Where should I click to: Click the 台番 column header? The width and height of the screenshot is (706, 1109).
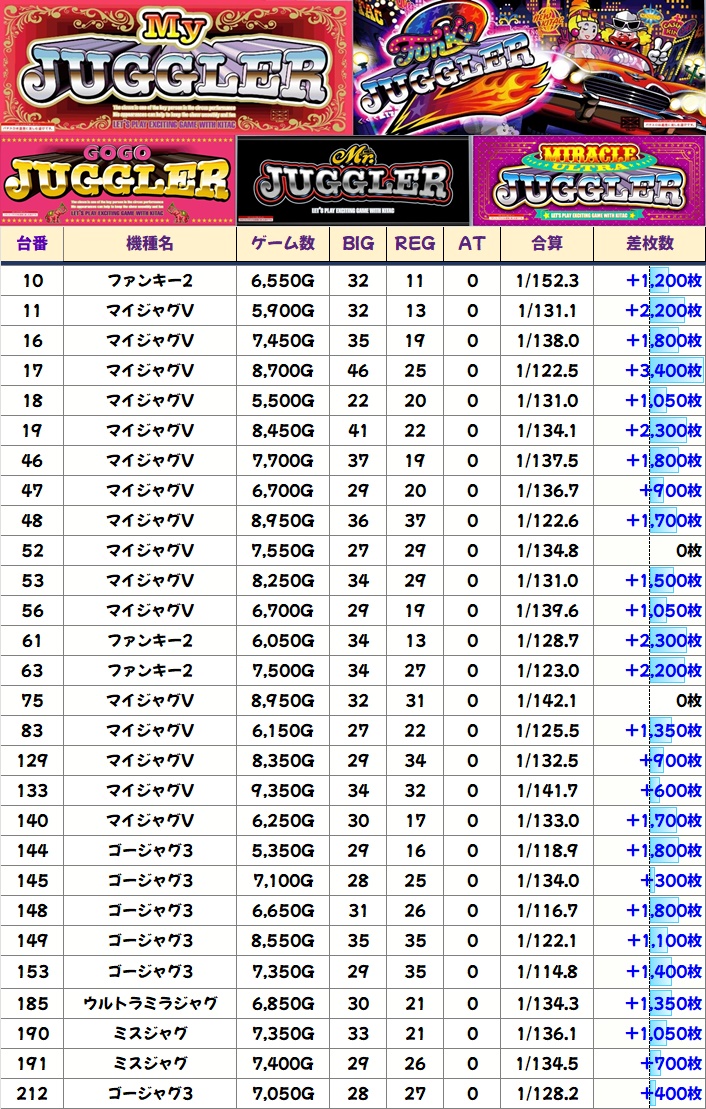32,244
